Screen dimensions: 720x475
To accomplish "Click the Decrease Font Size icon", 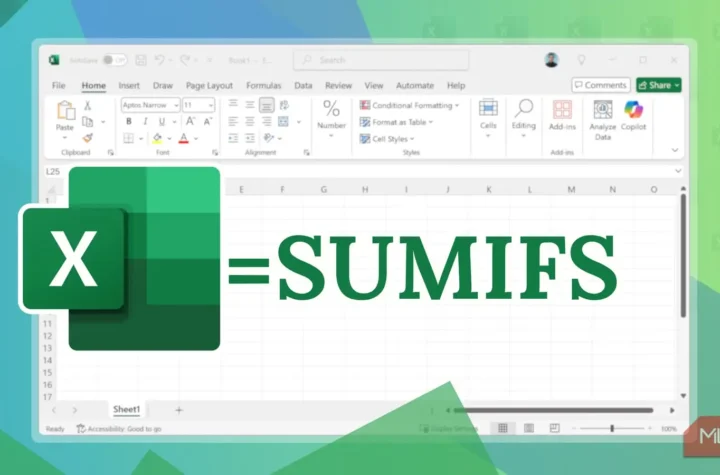I will (208, 121).
